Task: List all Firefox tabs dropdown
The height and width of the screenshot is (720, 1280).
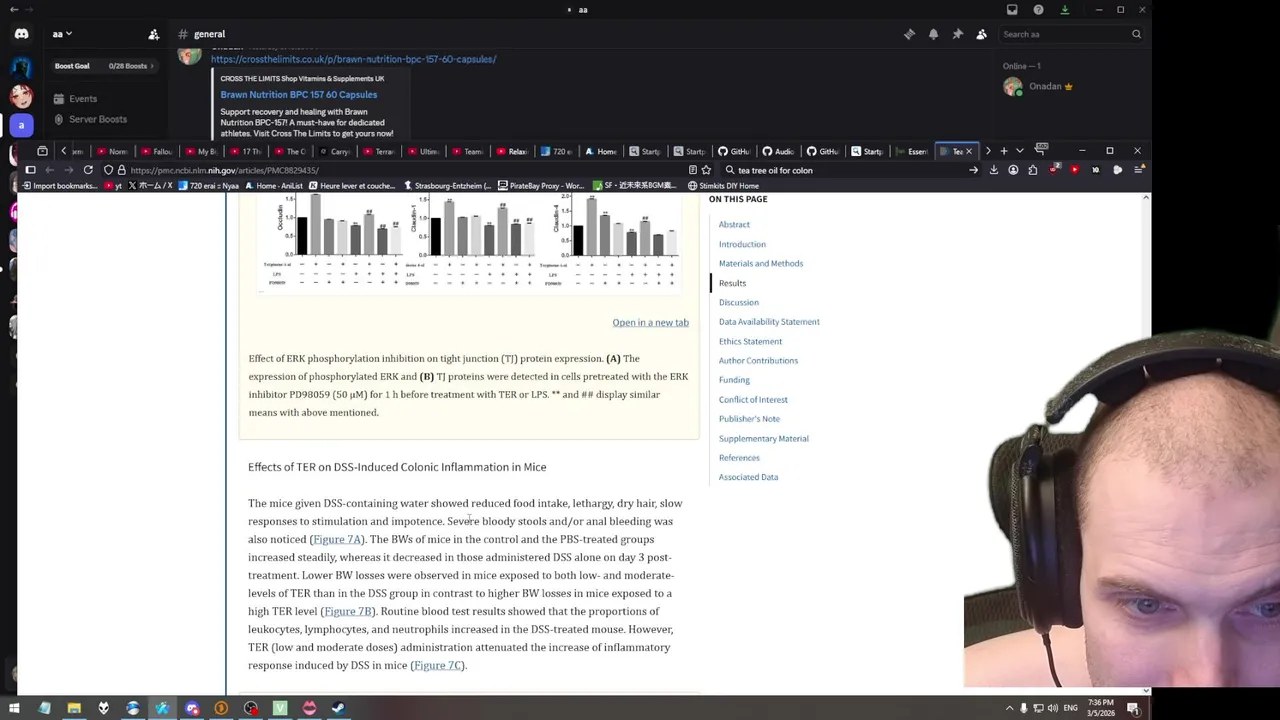Action: click(1020, 151)
